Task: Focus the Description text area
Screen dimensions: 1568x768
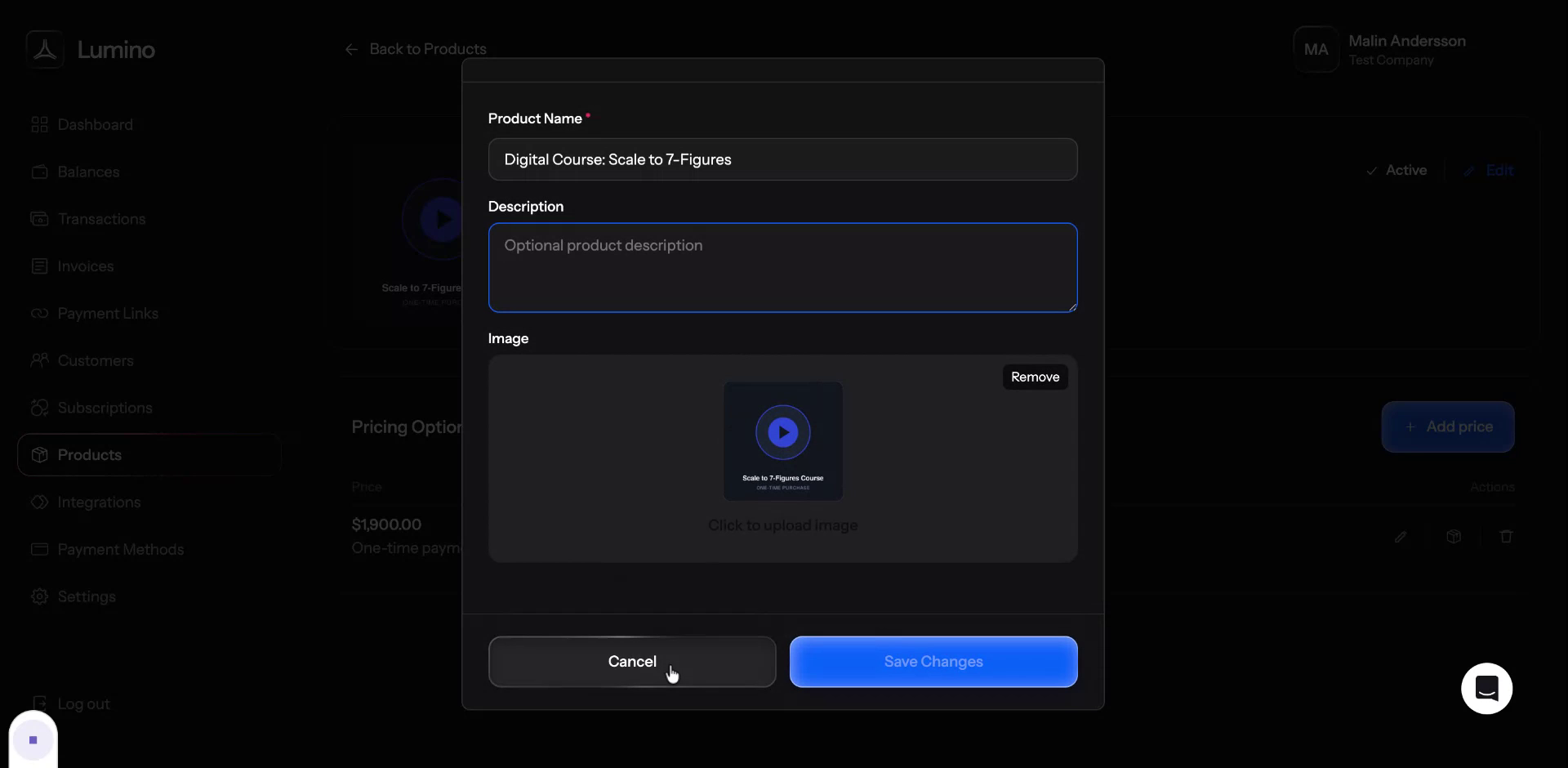Action: tap(782, 268)
